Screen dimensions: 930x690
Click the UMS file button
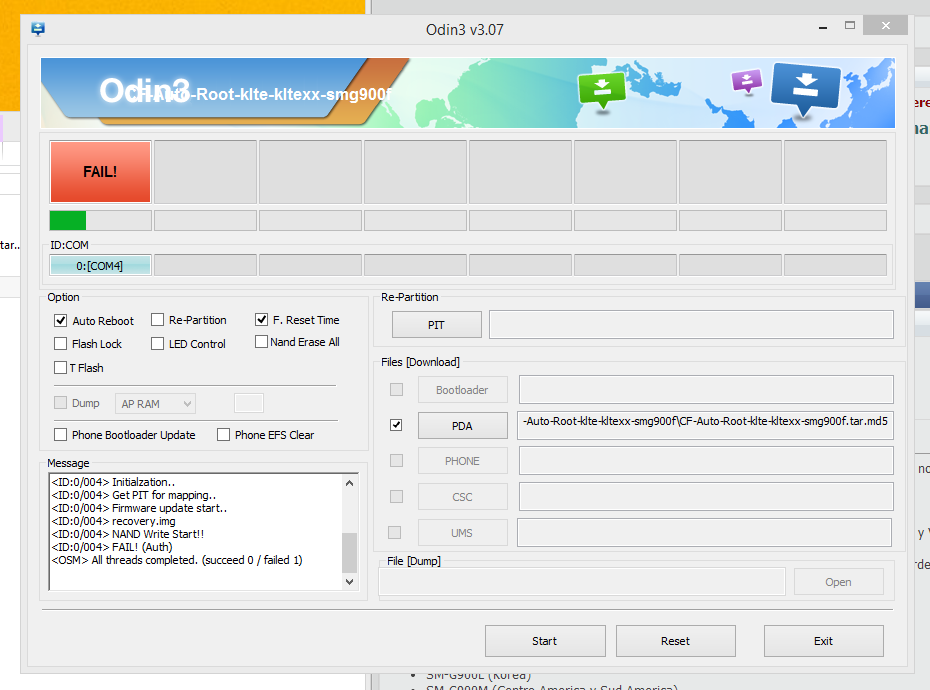point(463,533)
